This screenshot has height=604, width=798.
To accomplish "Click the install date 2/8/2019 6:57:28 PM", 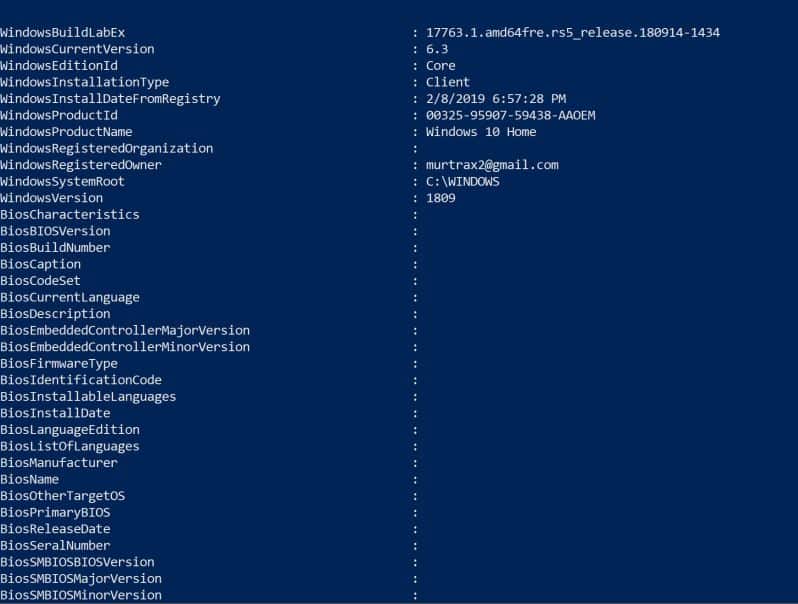I will click(496, 99).
